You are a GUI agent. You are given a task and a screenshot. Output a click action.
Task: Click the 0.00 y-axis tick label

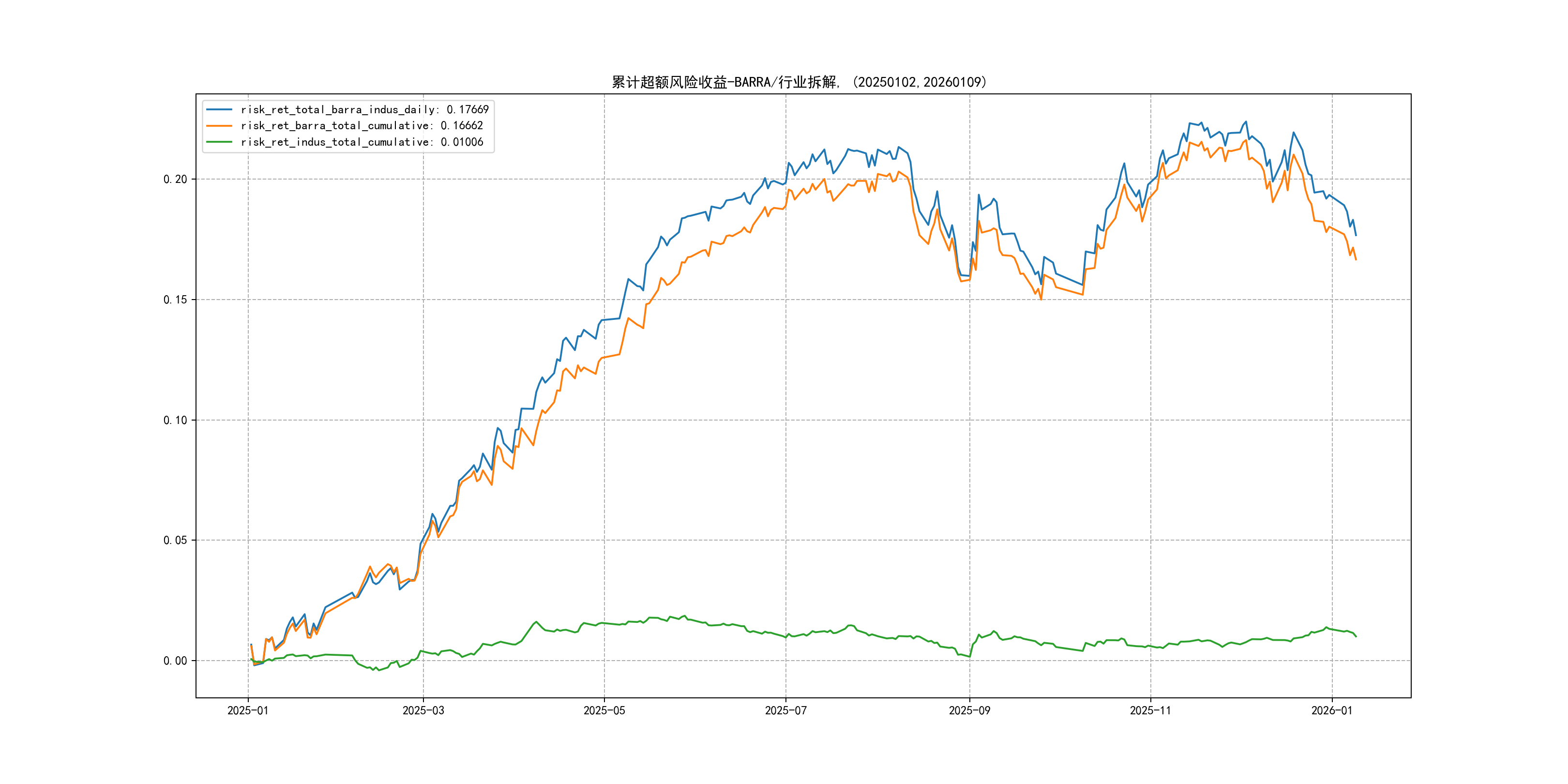(175, 661)
